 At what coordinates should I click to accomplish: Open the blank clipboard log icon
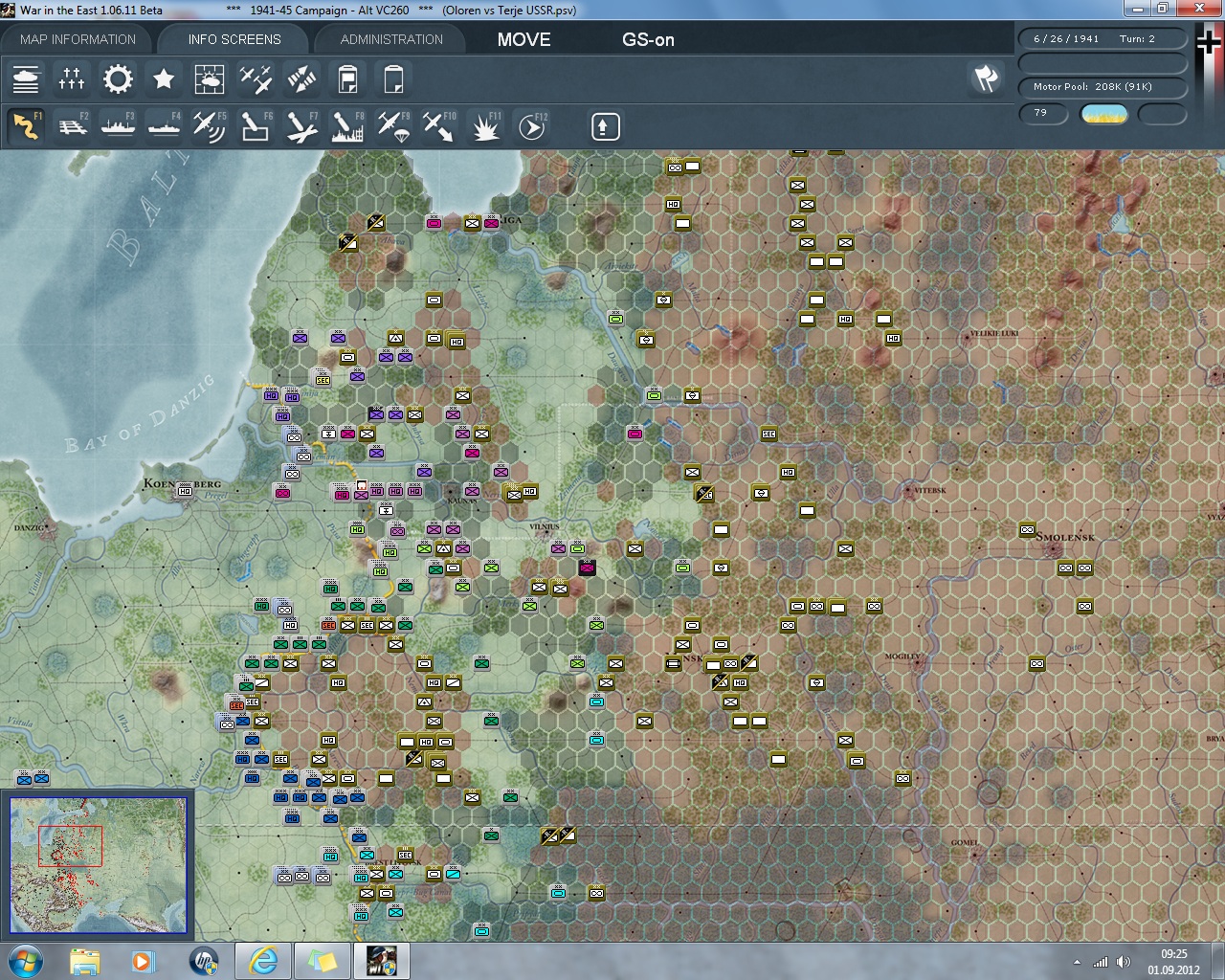tap(393, 78)
